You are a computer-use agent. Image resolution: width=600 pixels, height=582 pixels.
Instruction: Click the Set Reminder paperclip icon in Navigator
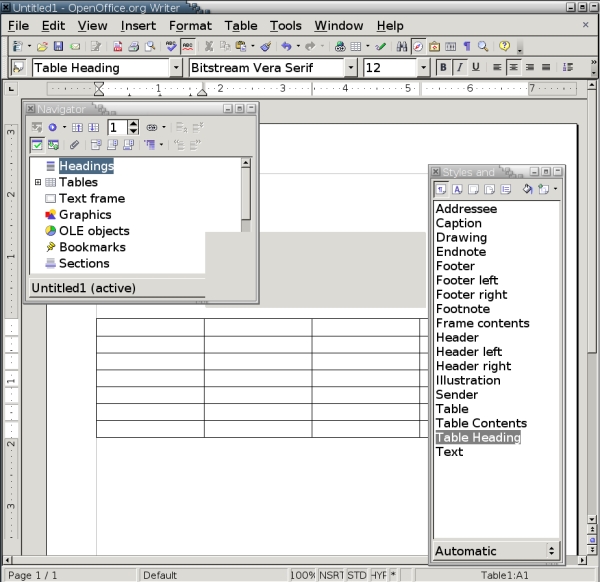tap(74, 145)
